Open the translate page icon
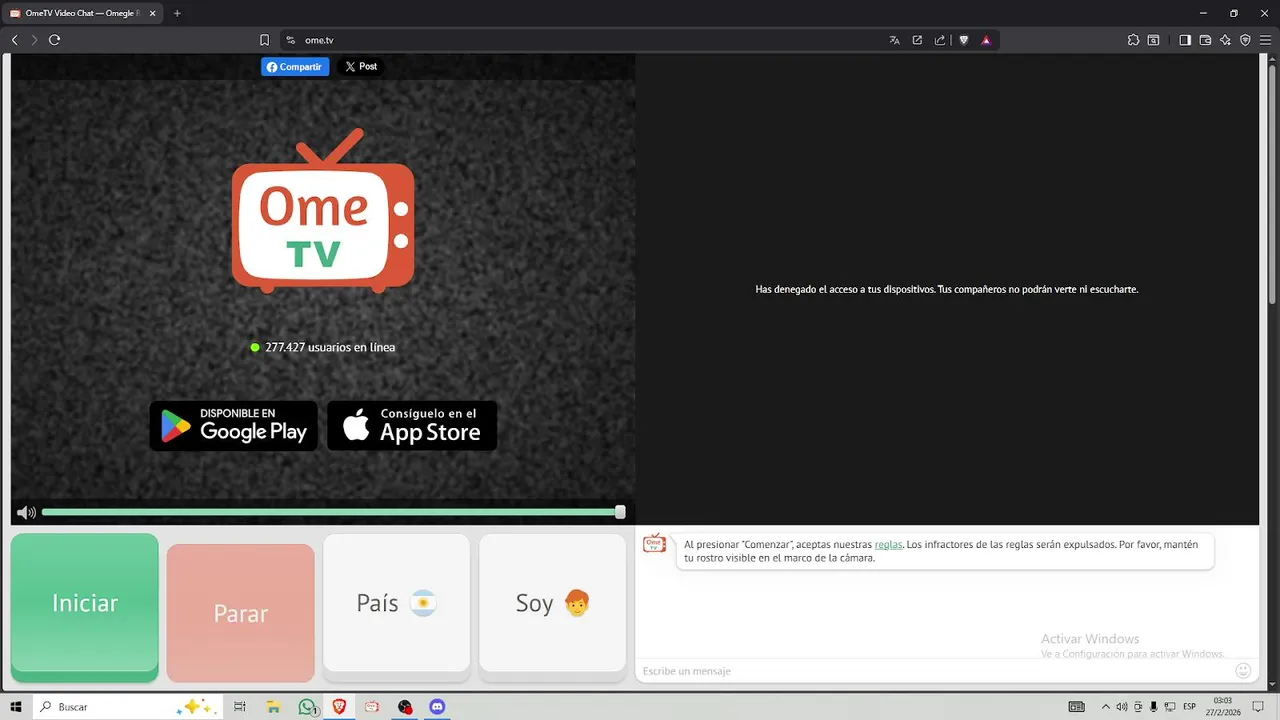 pyautogui.click(x=894, y=40)
